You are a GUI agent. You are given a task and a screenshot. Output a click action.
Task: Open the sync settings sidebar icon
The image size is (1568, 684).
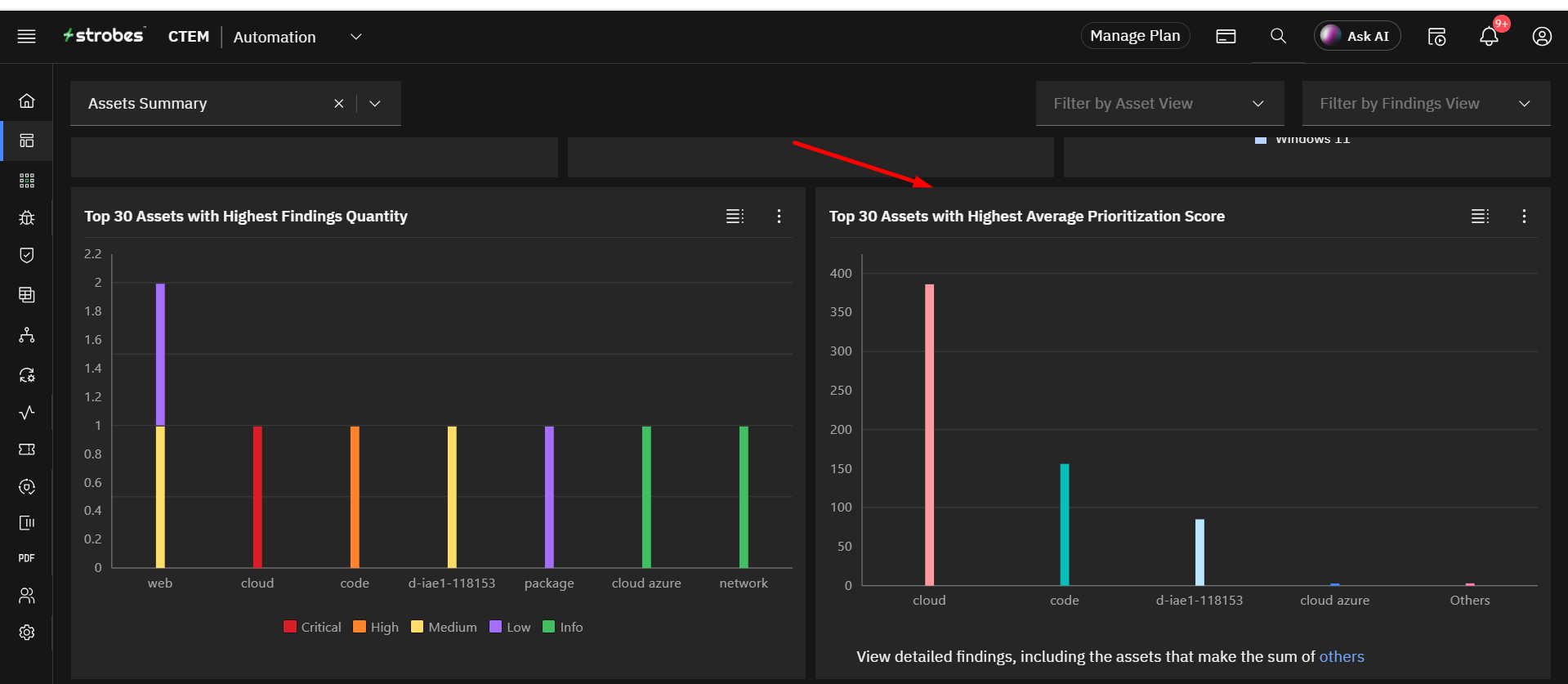click(x=27, y=374)
